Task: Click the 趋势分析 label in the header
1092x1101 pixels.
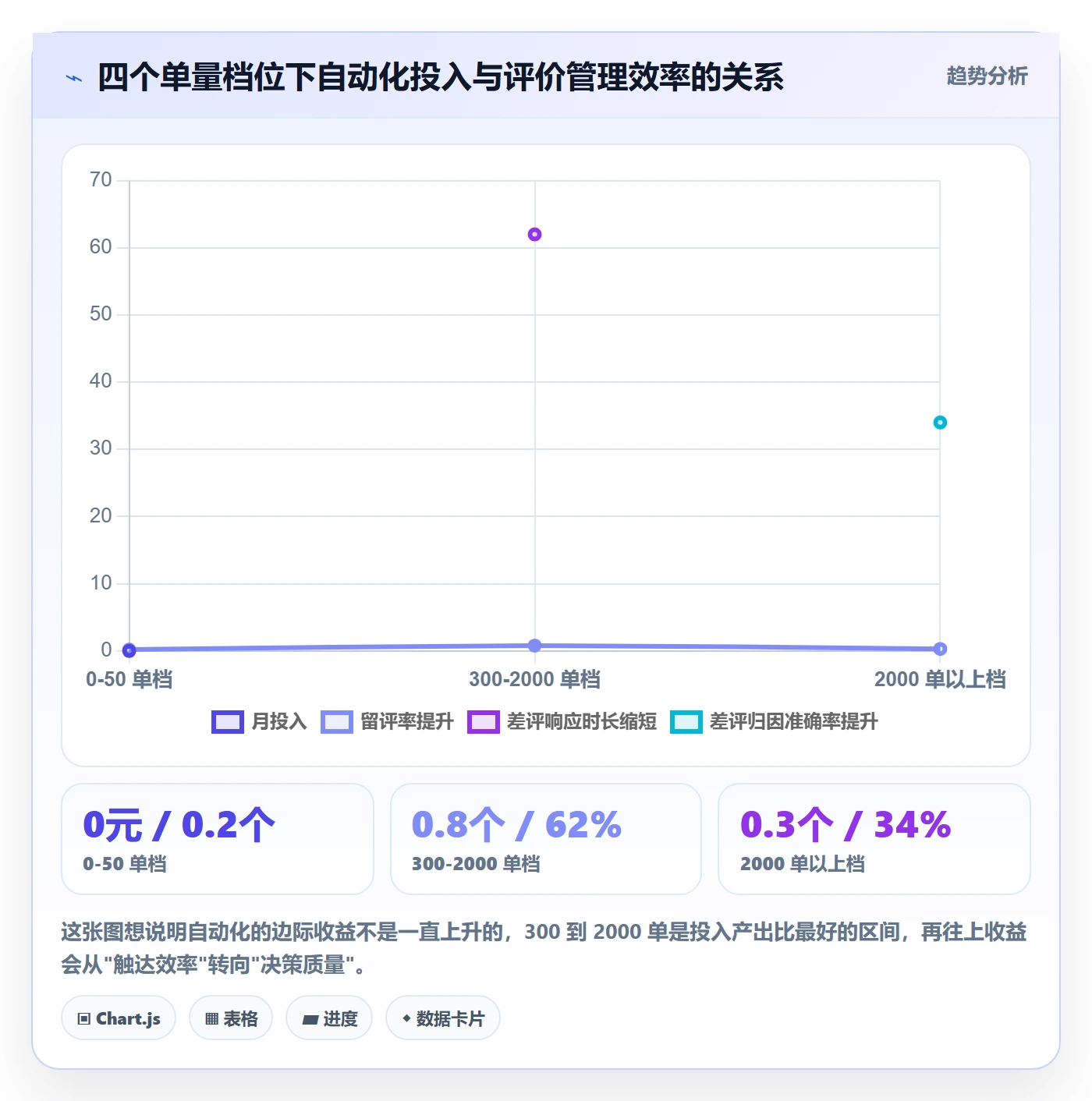Action: (x=987, y=76)
